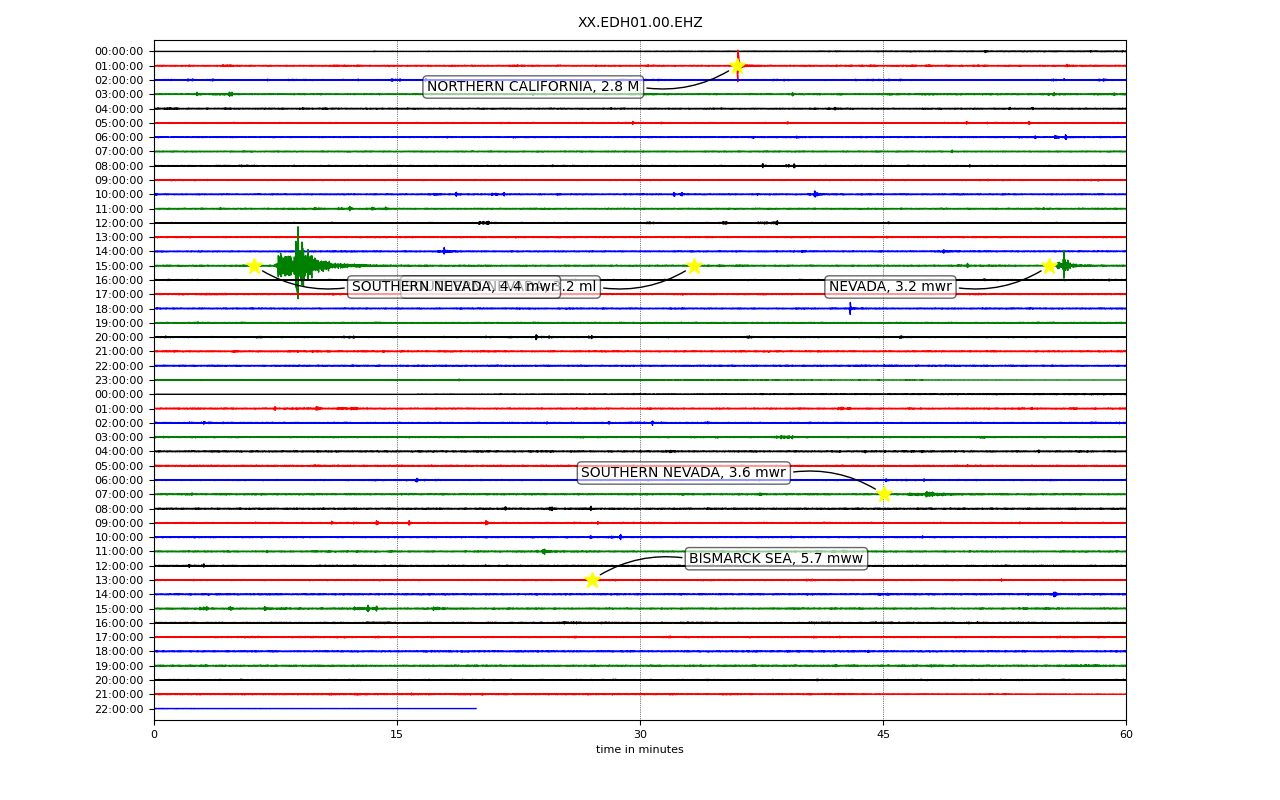The image size is (1280, 800).
Task: Click the large green earthquake waveform burst
Action: [298, 265]
